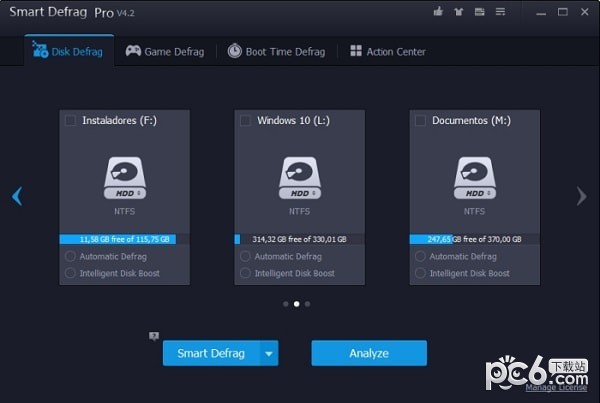Click NTFS label under Windows 10 (L:)

299,211
